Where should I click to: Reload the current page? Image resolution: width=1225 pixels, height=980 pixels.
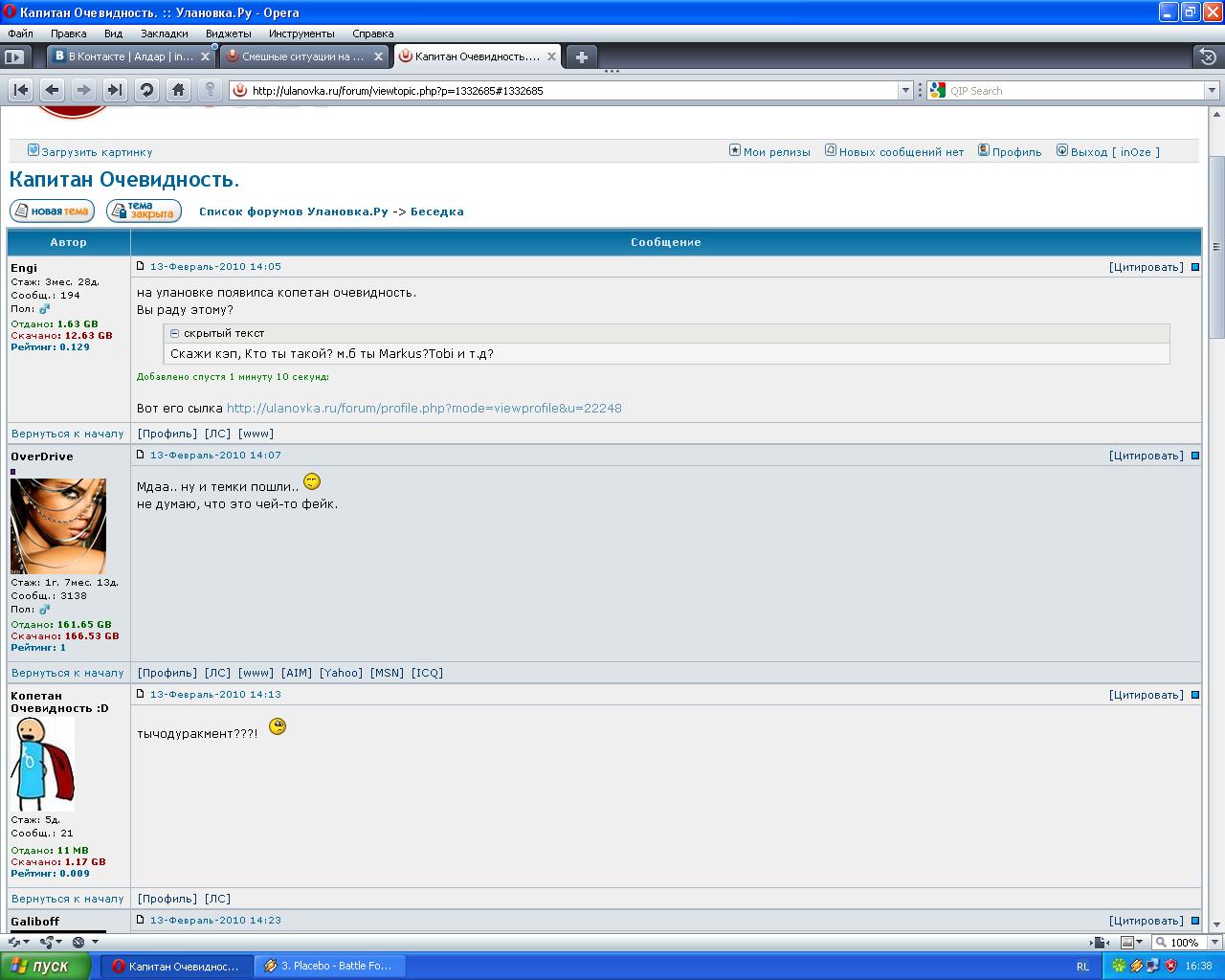pos(146,90)
